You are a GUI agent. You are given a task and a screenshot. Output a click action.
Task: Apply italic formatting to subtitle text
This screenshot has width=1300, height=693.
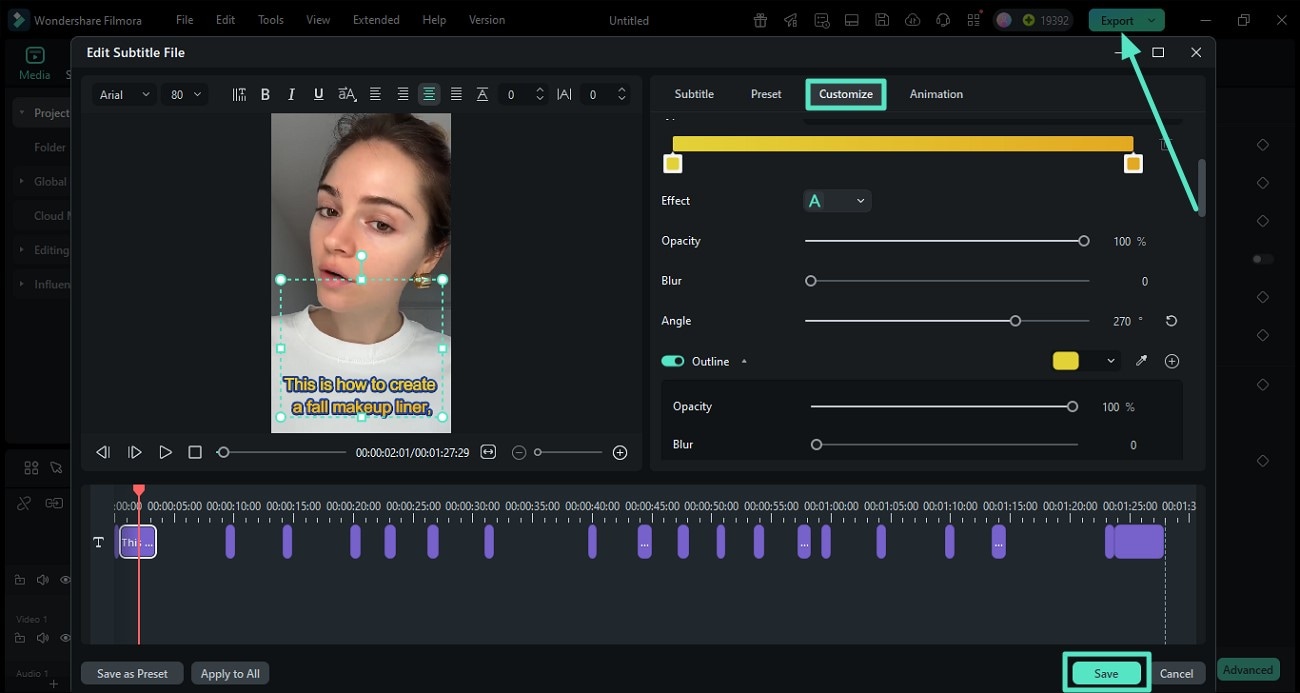click(x=291, y=94)
